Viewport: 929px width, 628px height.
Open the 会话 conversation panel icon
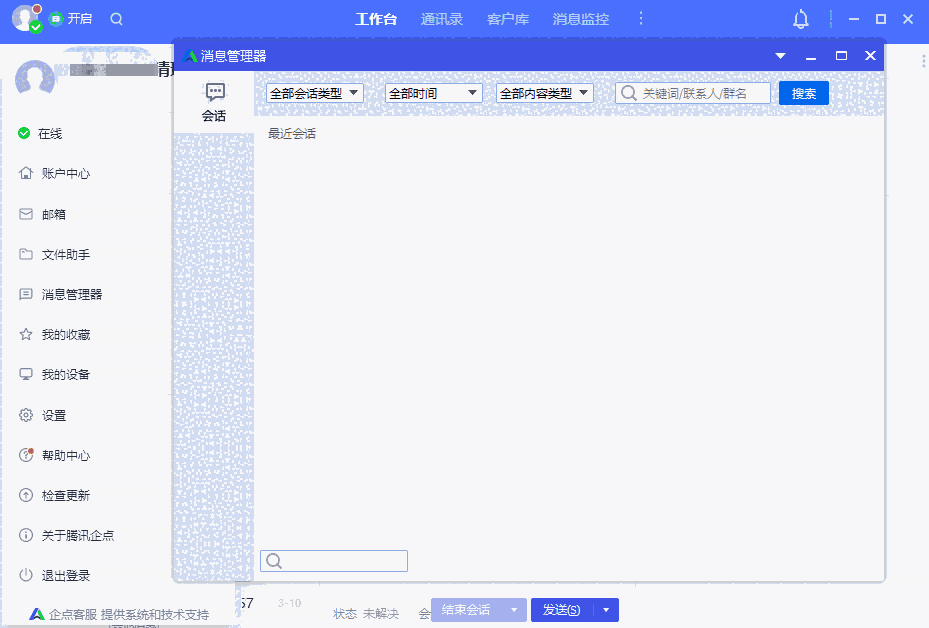pos(214,102)
